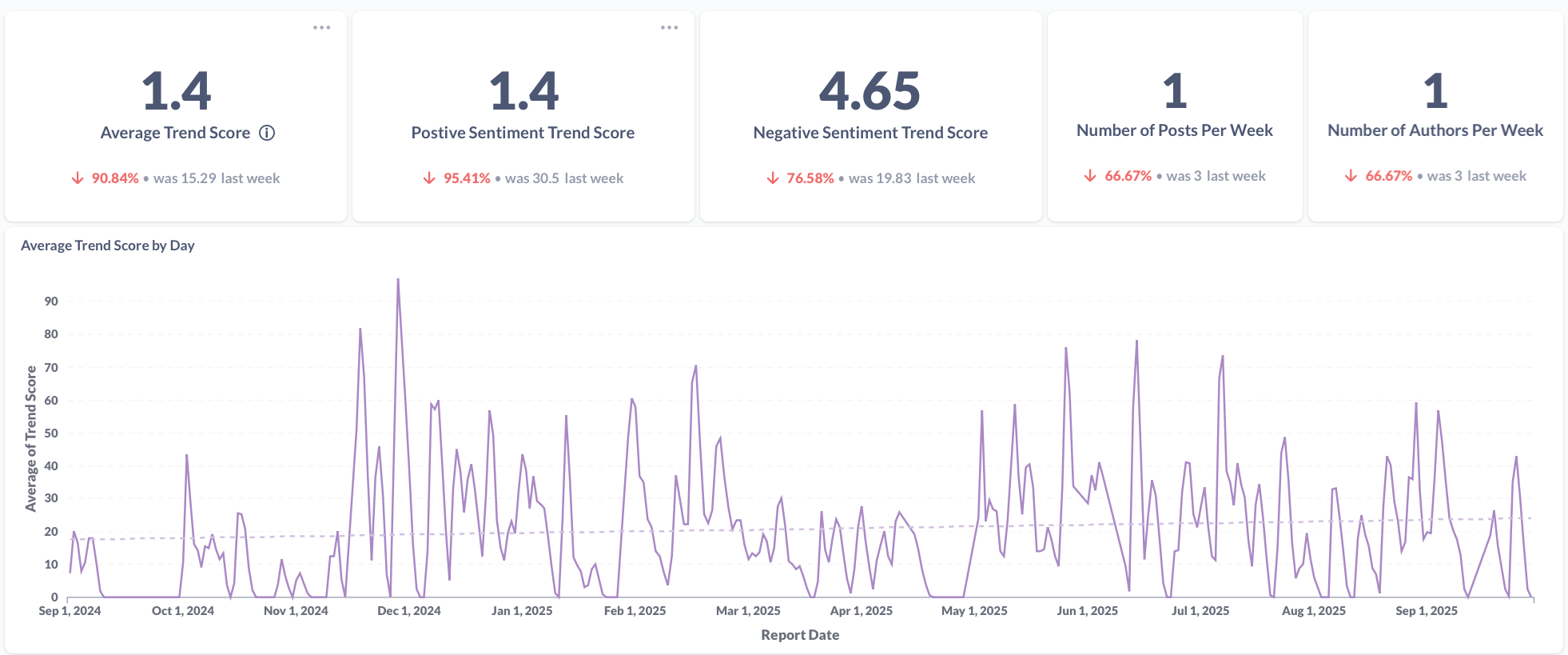
Task: Click the 'was 15.29 last week' comparison text
Action: 217,178
